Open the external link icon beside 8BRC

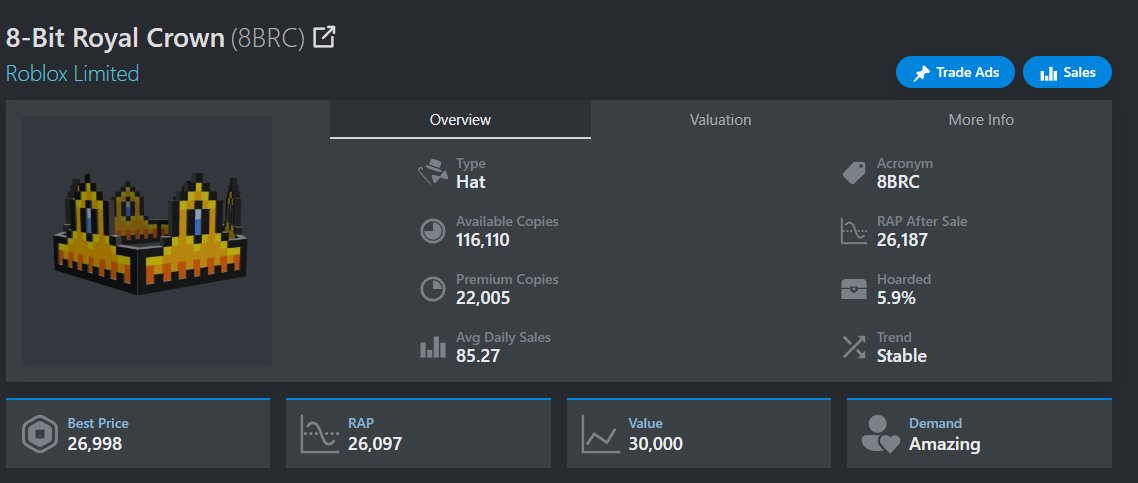coord(324,38)
